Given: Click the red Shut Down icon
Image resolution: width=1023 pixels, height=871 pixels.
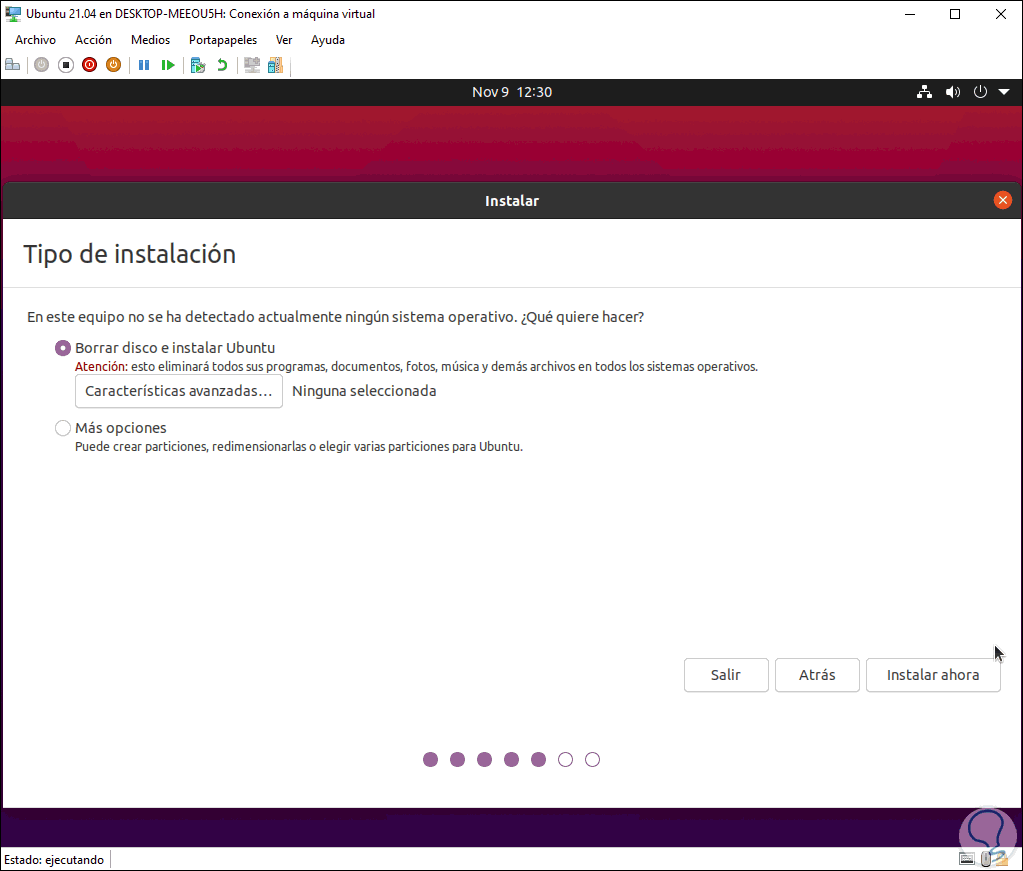Looking at the screenshot, I should tap(89, 65).
